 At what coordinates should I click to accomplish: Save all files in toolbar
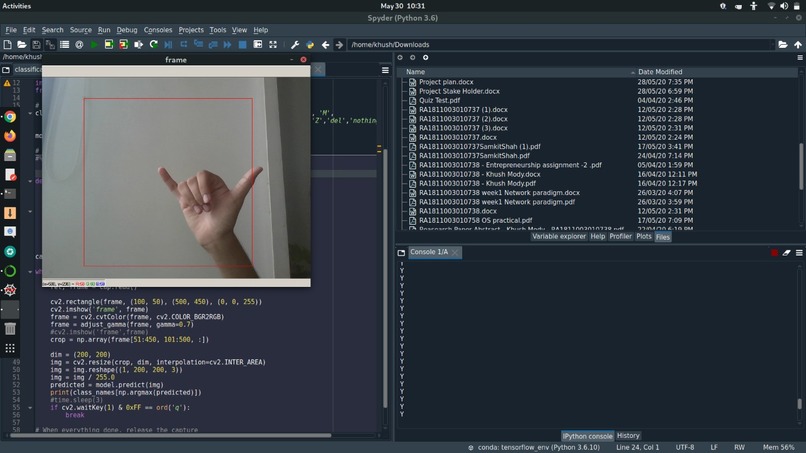click(x=50, y=45)
